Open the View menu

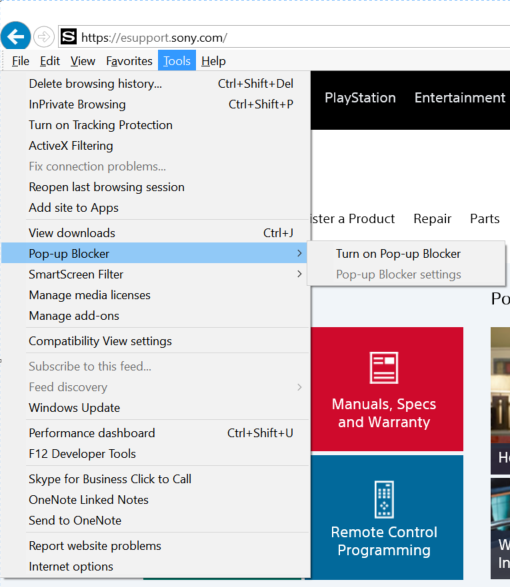pyautogui.click(x=83, y=61)
